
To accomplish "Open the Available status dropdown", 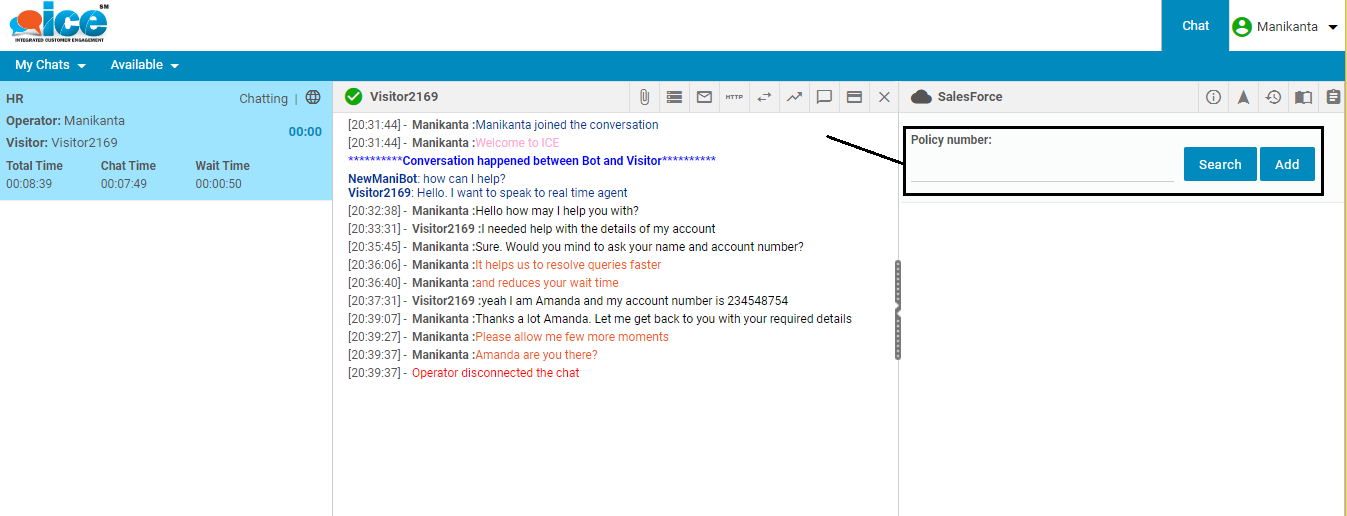I will click(144, 65).
